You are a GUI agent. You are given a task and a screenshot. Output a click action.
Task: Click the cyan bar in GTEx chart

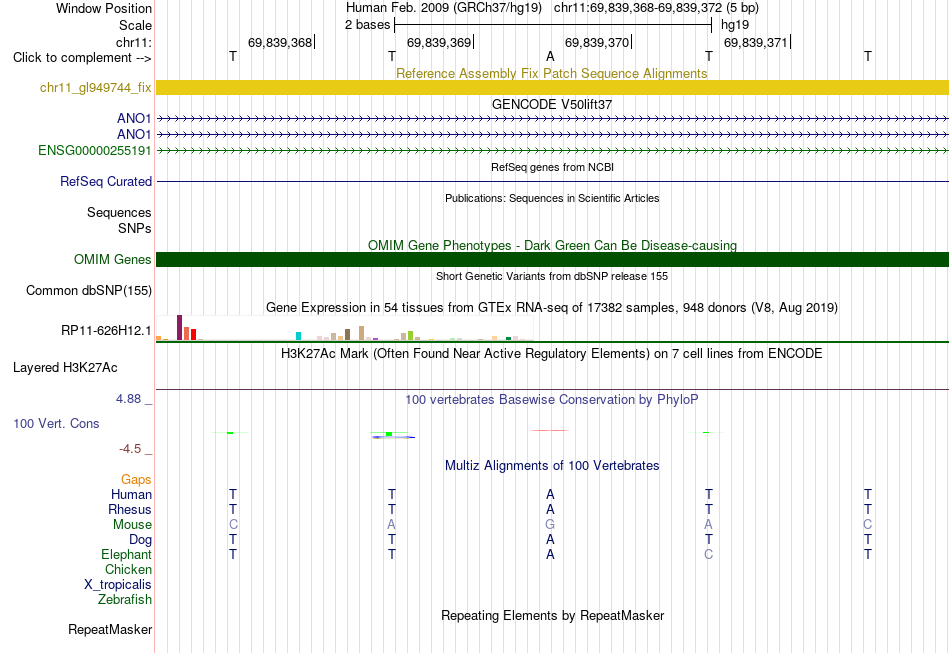point(298,336)
